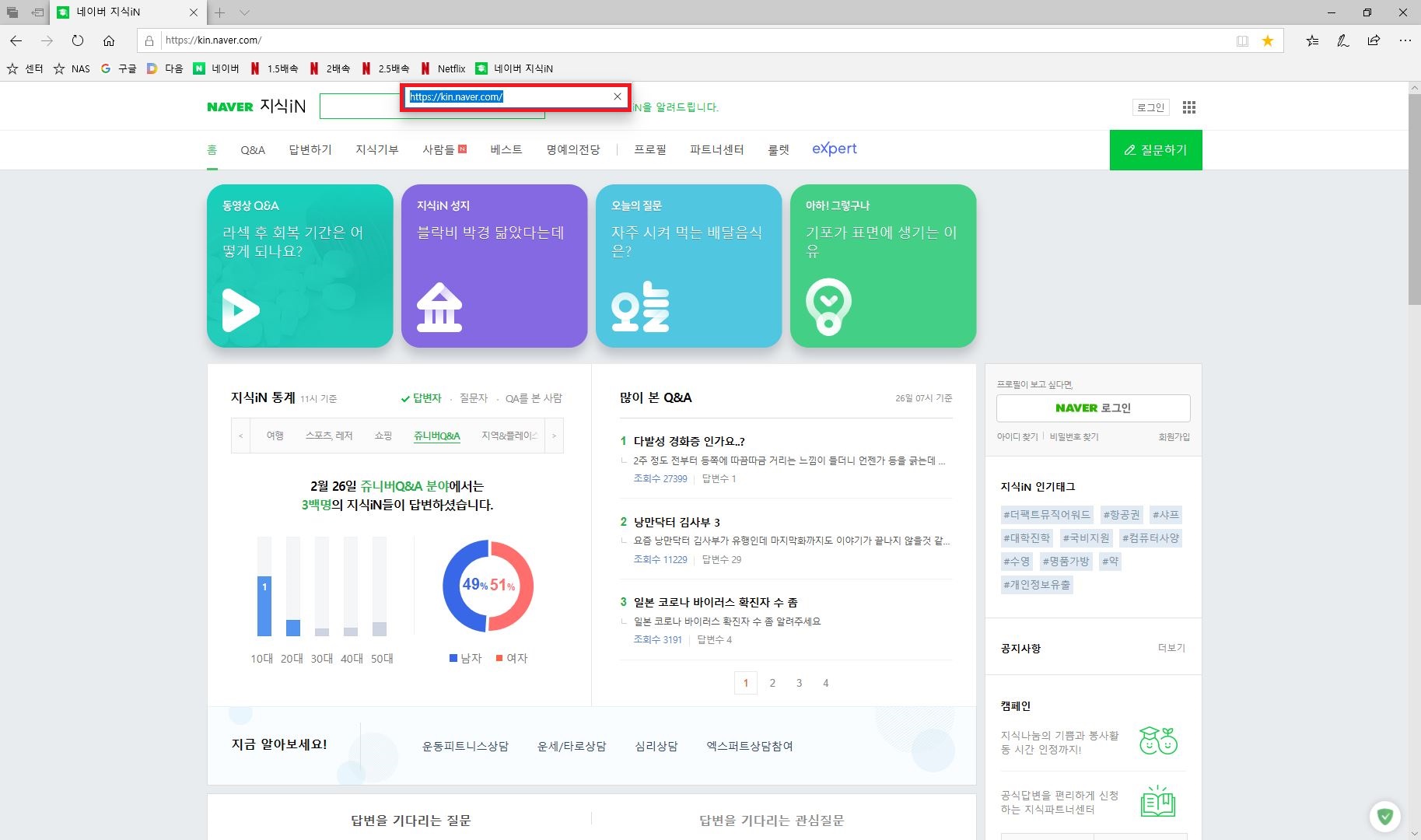1421x840 pixels.
Task: Go to page 4 of 많이 본 Q&A
Action: click(x=826, y=683)
